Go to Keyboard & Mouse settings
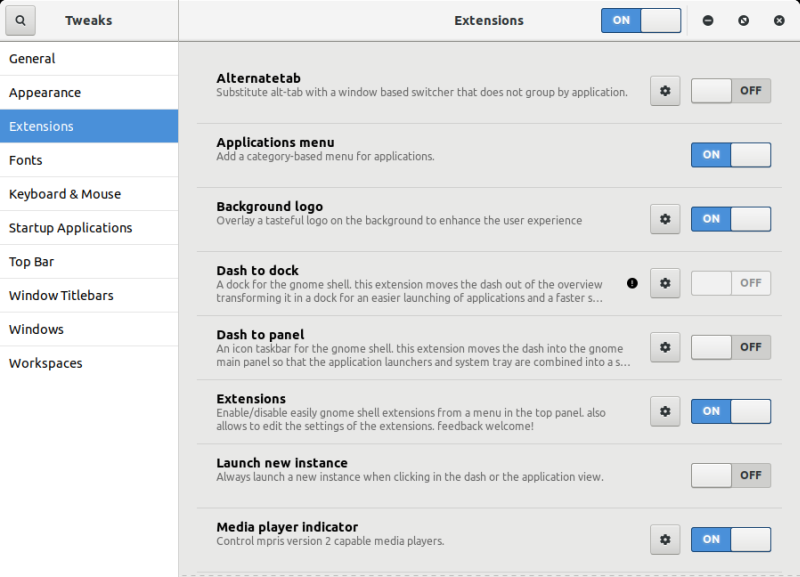This screenshot has height=577, width=800. (89, 194)
